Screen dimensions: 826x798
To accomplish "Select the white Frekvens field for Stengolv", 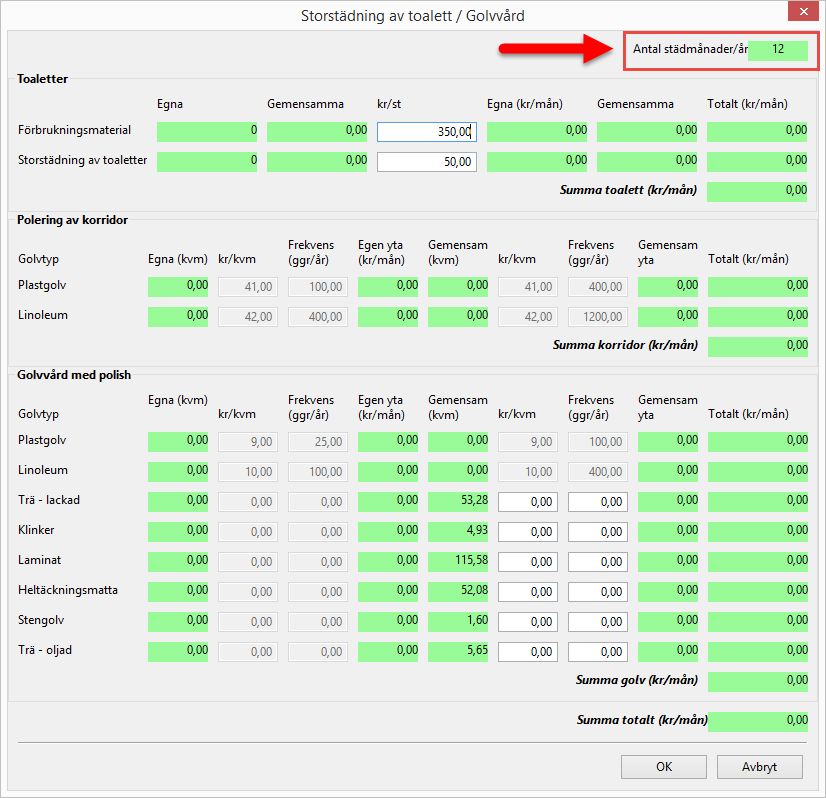I will (x=598, y=621).
